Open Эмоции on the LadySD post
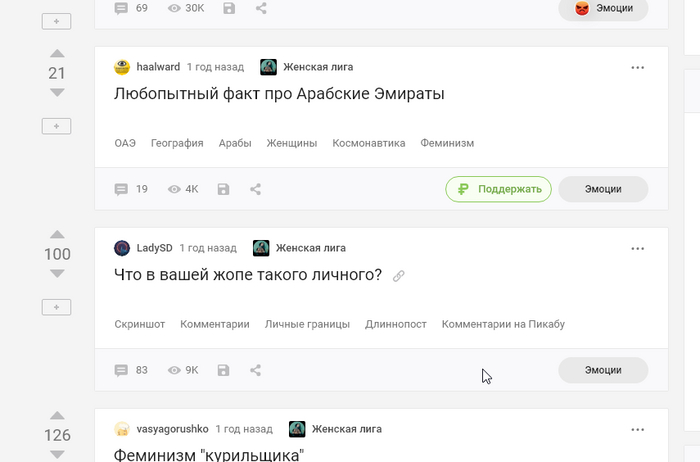The image size is (700, 462). (x=603, y=370)
